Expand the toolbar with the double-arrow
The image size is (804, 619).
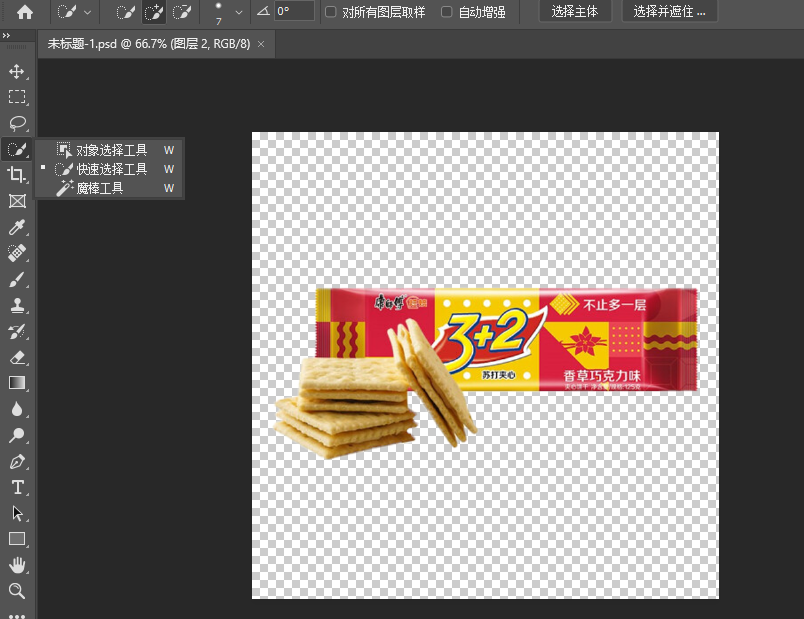pos(6,35)
